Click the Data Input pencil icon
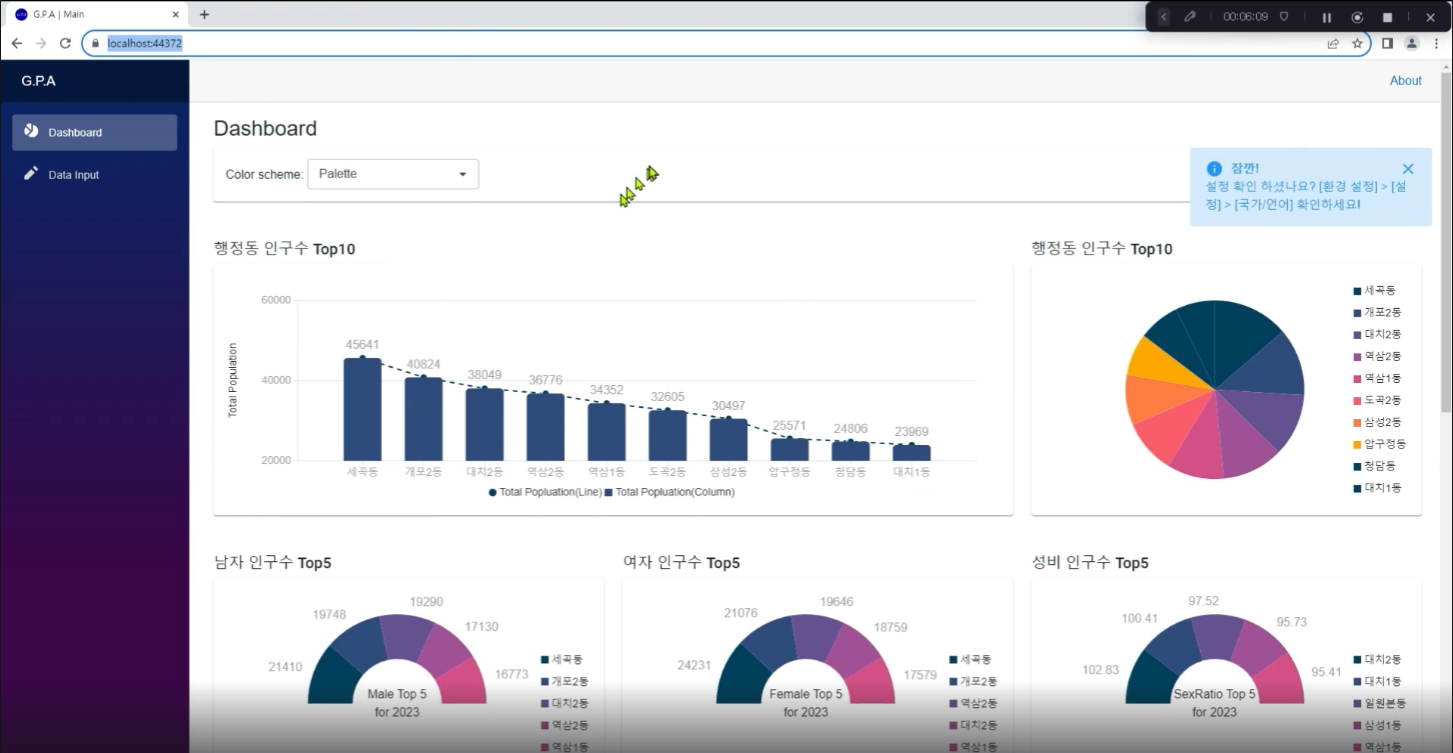 point(31,174)
